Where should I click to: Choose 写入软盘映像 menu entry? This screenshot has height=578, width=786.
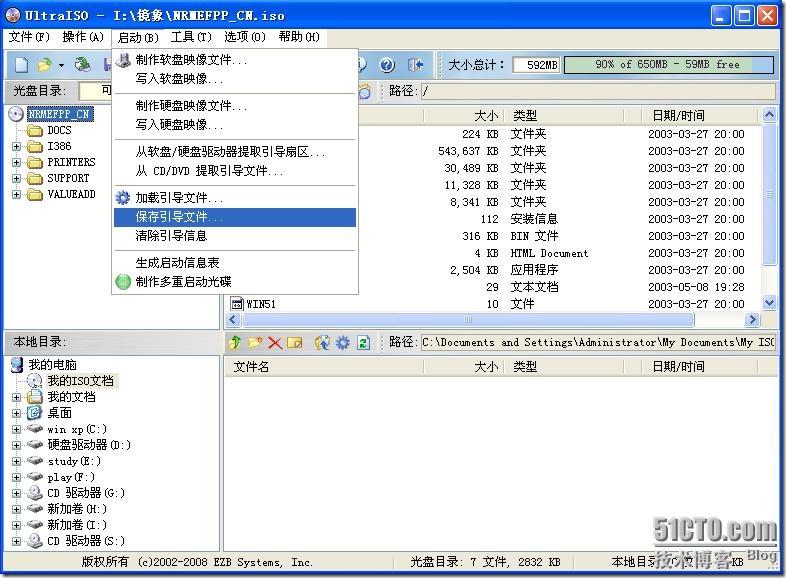235,79
